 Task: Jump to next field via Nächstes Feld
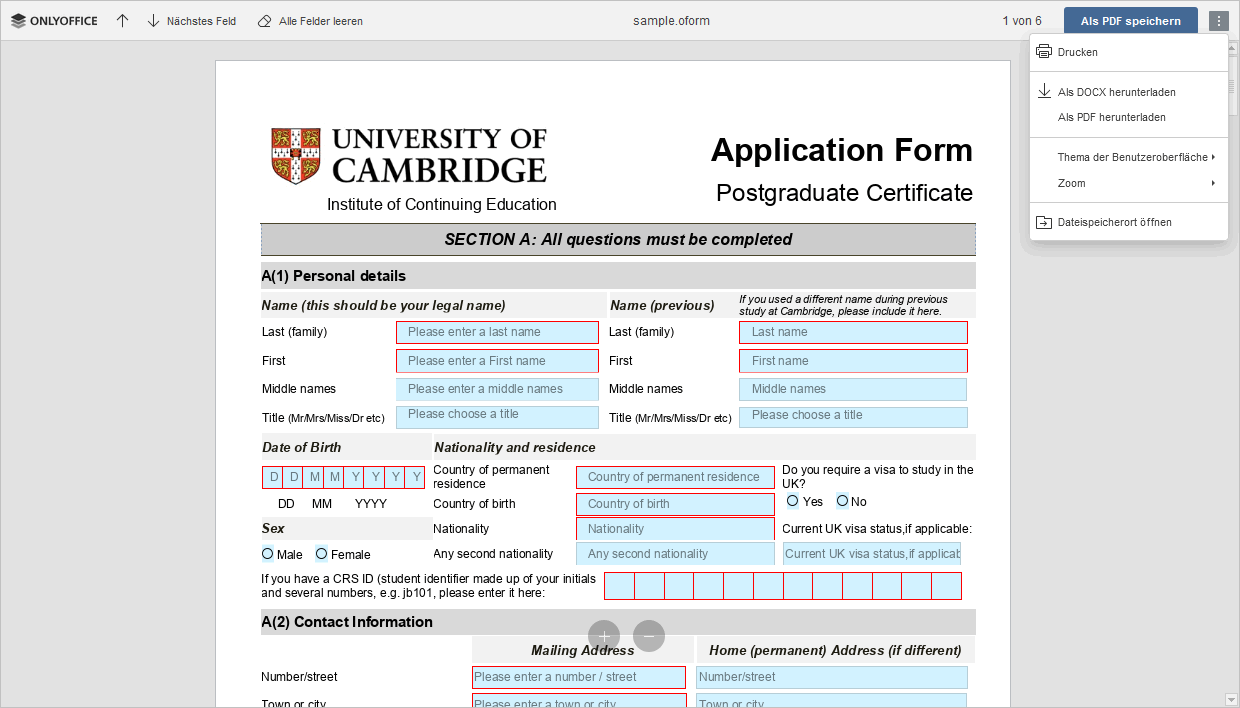point(191,20)
